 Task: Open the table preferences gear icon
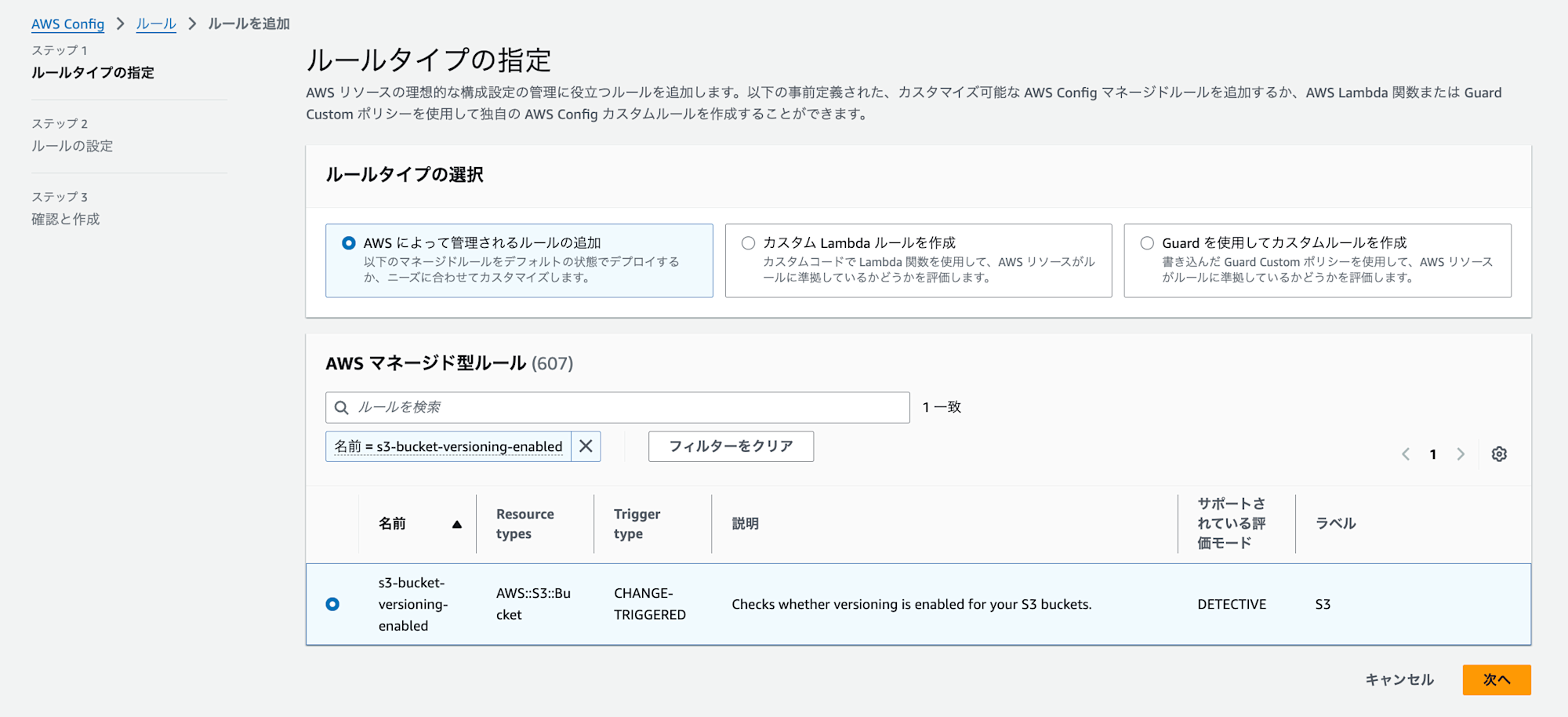[x=1499, y=454]
